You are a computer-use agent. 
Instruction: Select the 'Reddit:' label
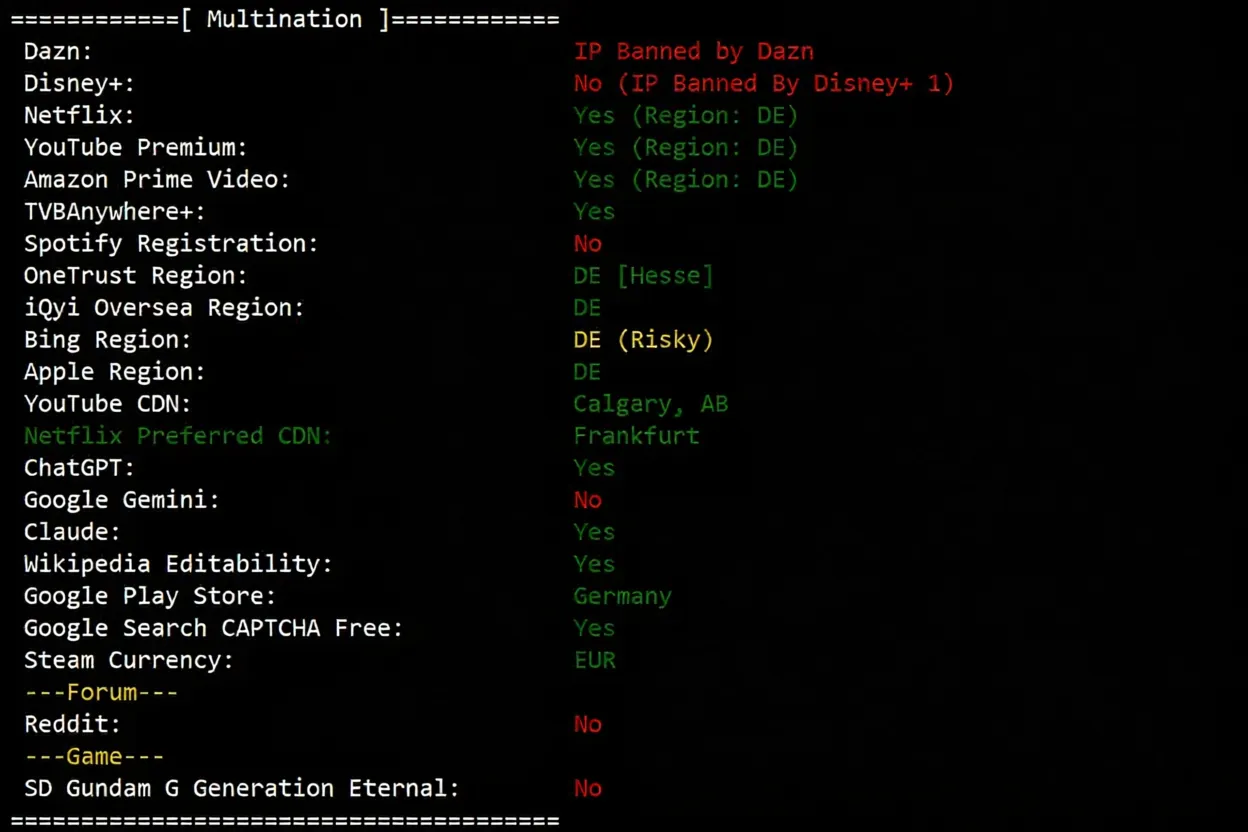tap(72, 723)
